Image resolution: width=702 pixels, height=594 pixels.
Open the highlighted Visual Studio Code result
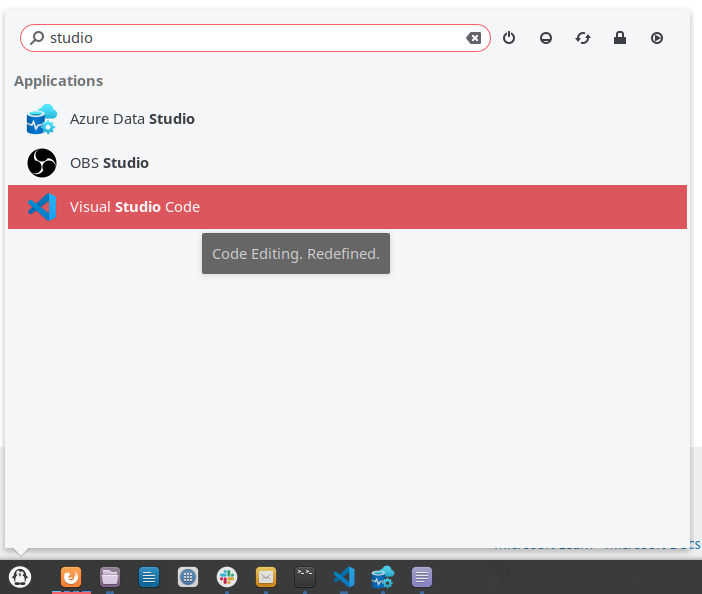(347, 207)
